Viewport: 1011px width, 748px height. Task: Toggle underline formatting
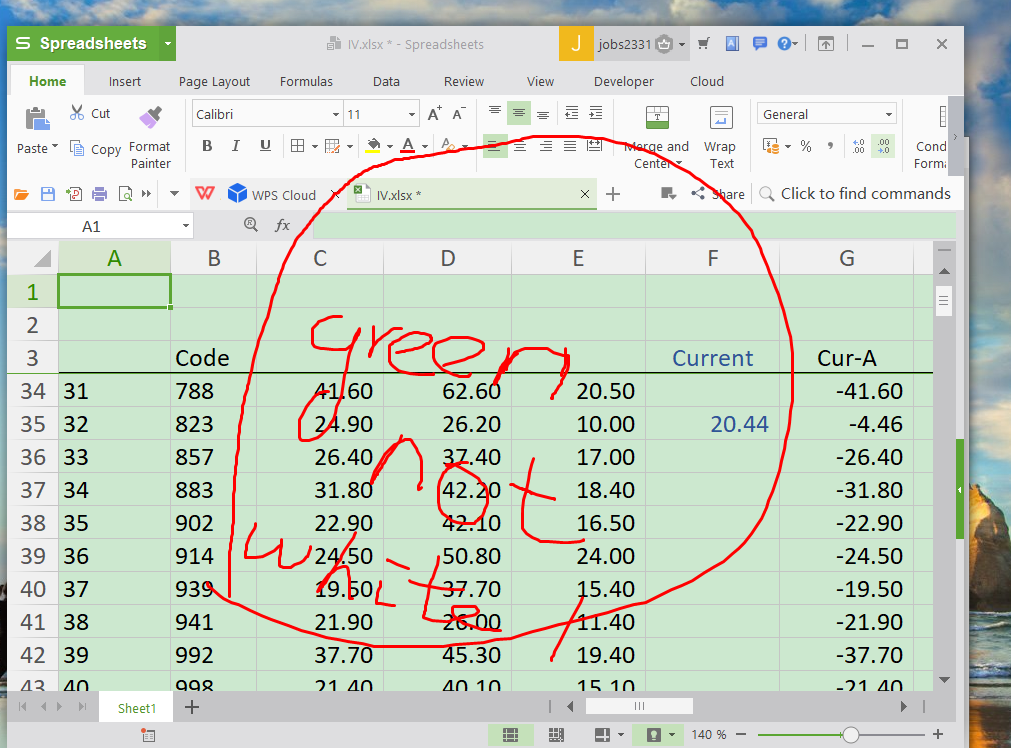[x=263, y=145]
